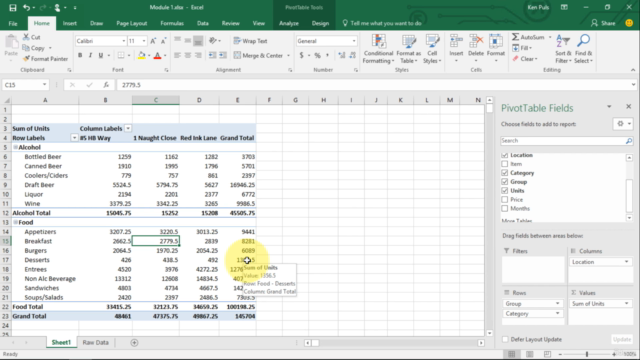Screen dimensions: 640x360
Task: Toggle Italic formatting
Action: pyautogui.click(x=90, y=56)
